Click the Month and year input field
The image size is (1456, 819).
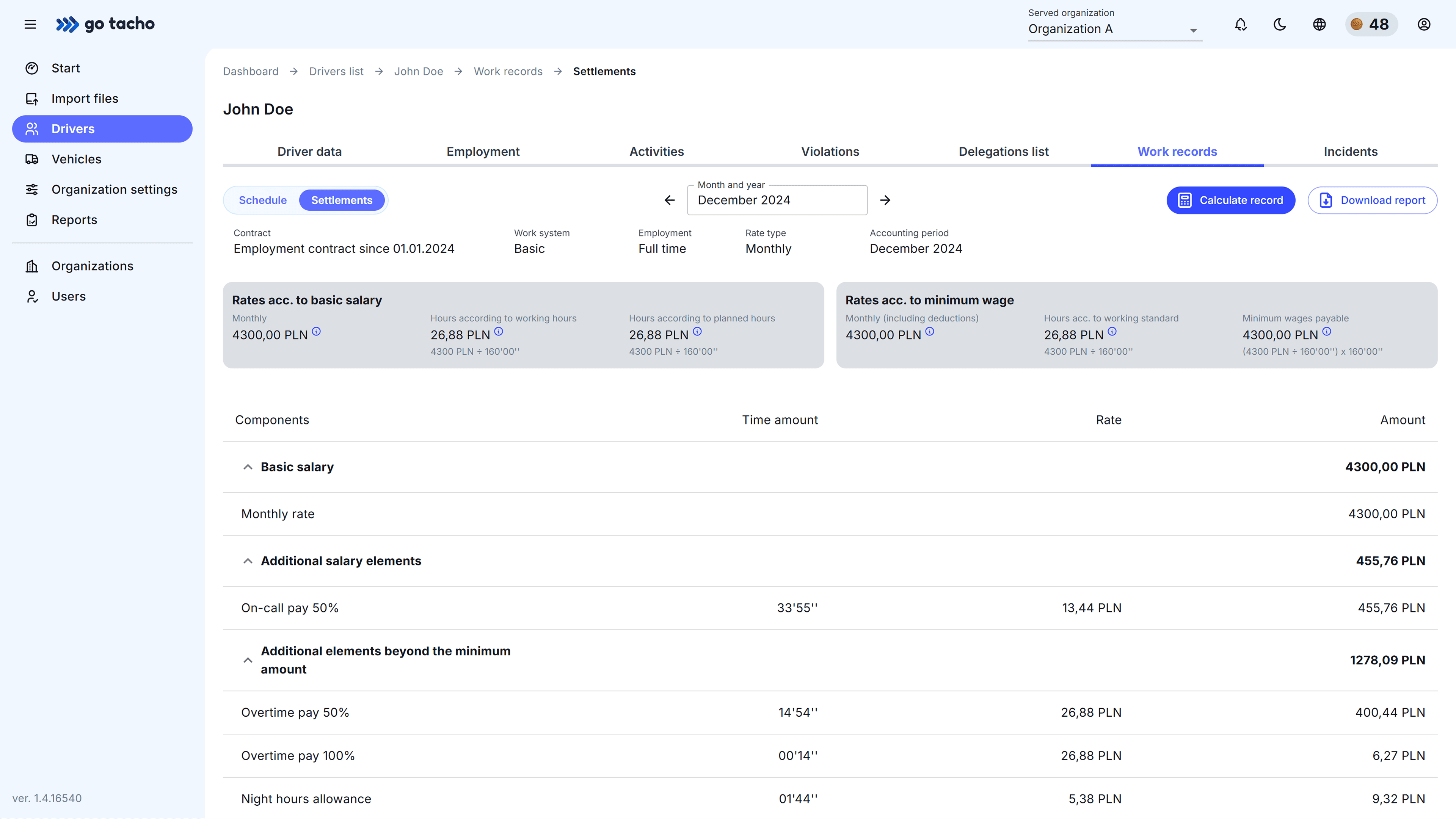coord(777,200)
